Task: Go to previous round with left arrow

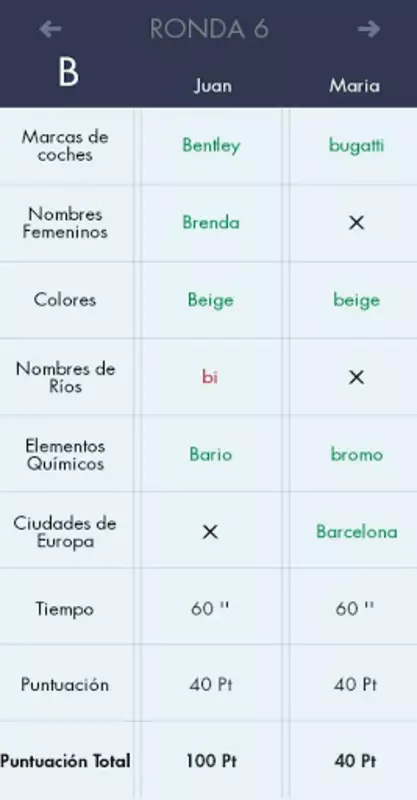Action: (x=51, y=29)
